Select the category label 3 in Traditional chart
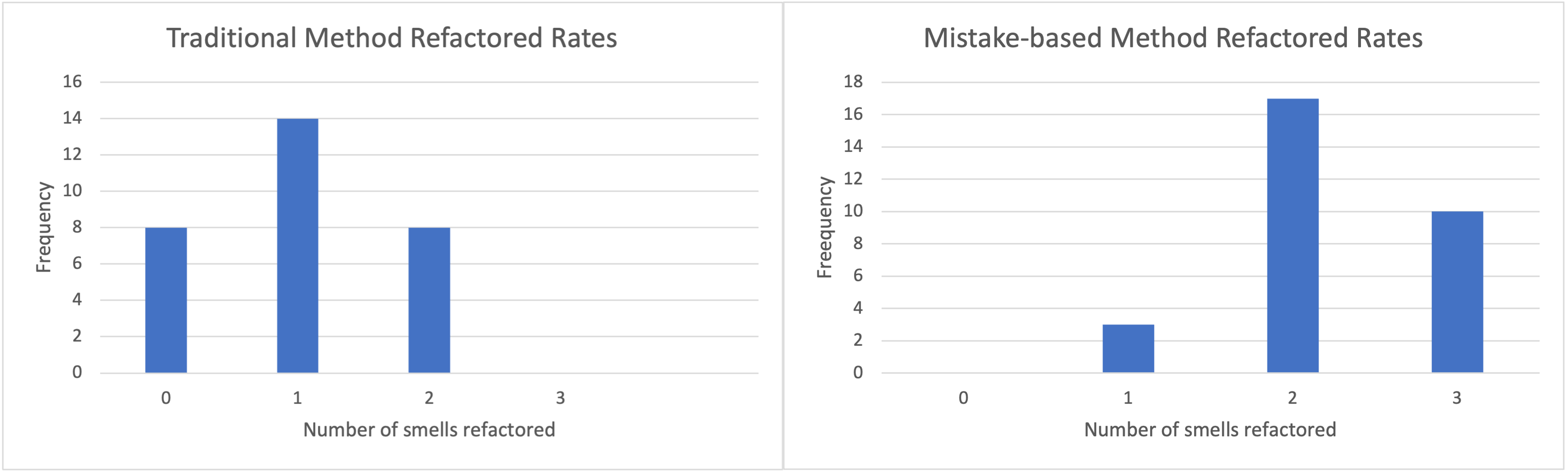1568x475 pixels. (x=560, y=398)
